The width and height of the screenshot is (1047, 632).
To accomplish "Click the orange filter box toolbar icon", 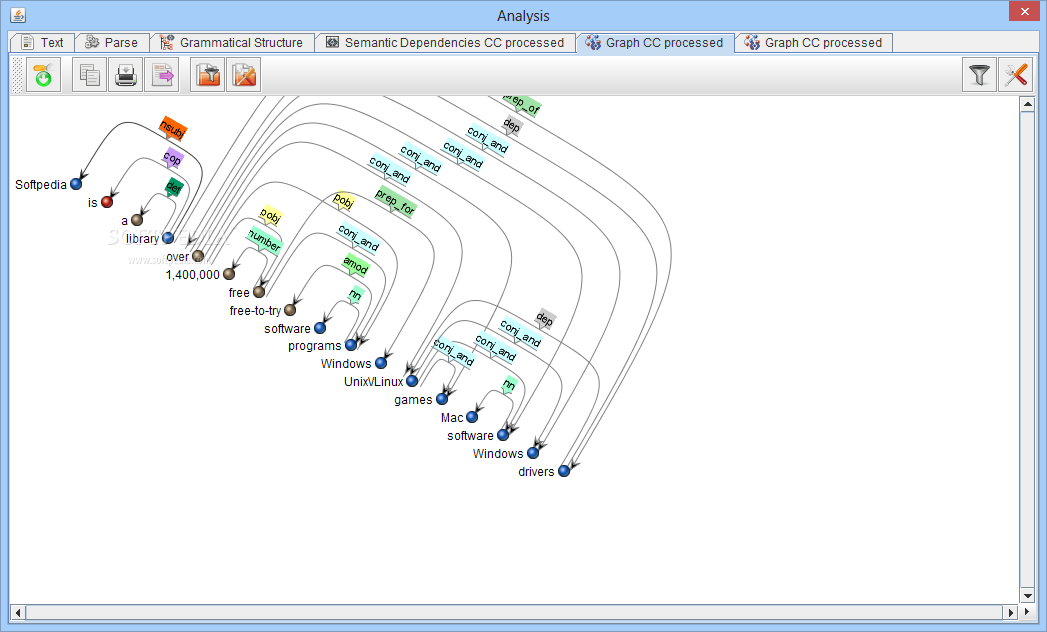I will click(x=208, y=75).
